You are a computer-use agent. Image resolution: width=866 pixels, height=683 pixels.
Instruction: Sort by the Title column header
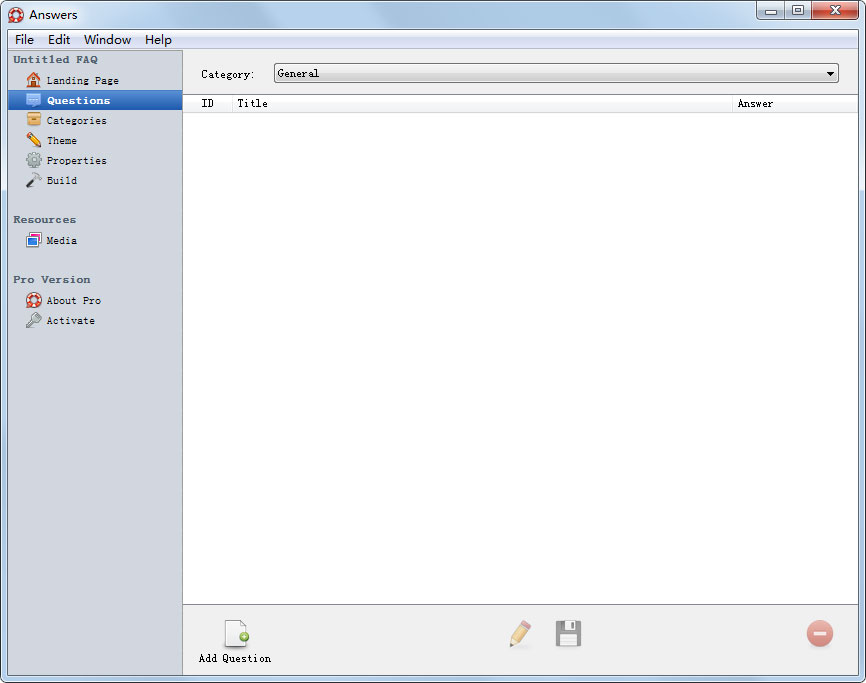pos(483,103)
